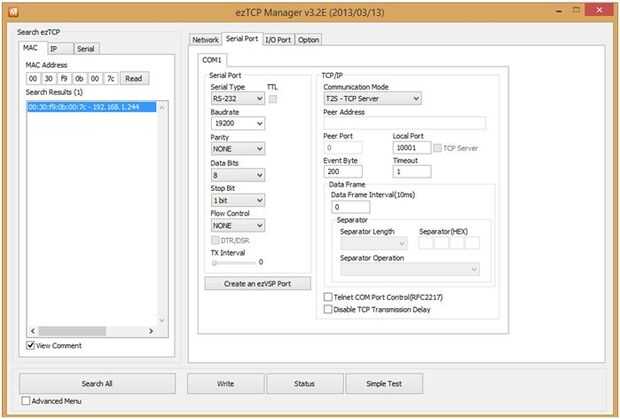Open the Baudrate dropdown showing 19200

pos(238,123)
